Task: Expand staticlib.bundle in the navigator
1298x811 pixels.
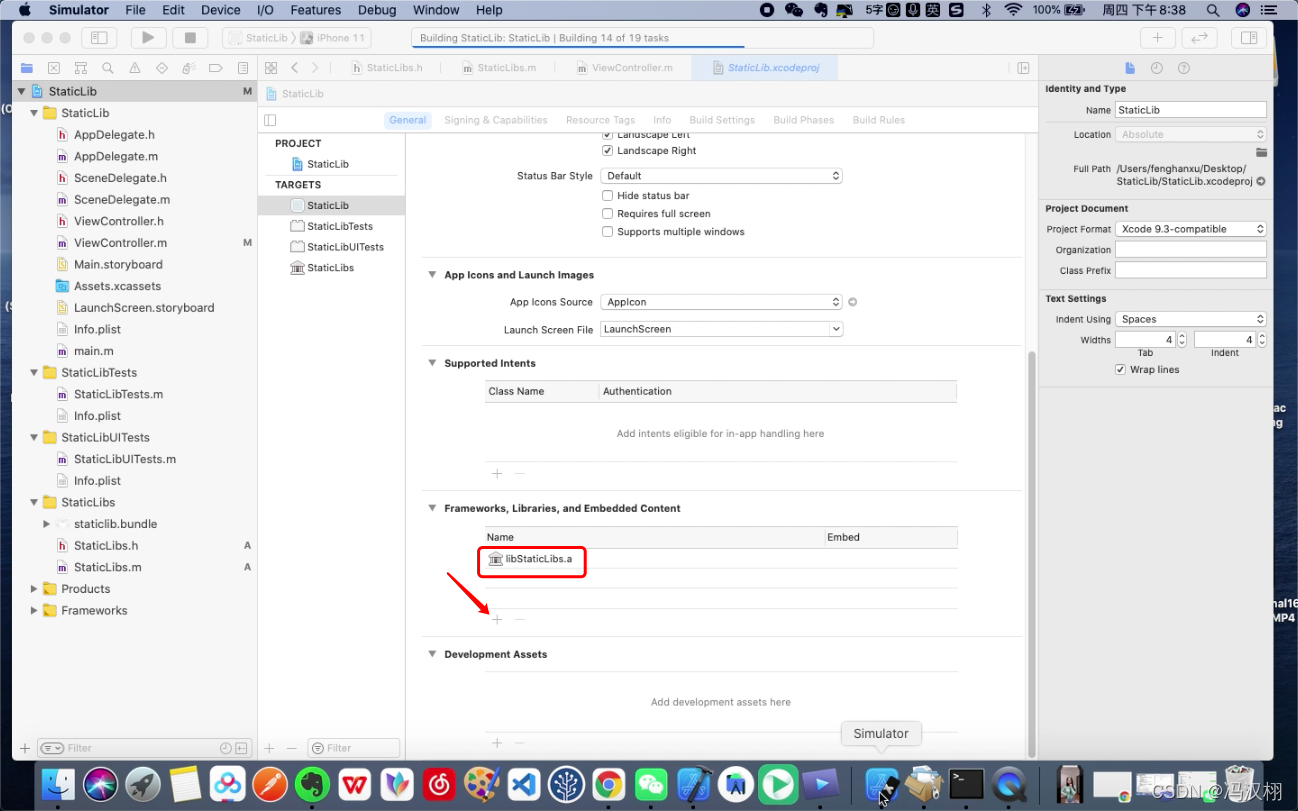Action: pos(46,524)
